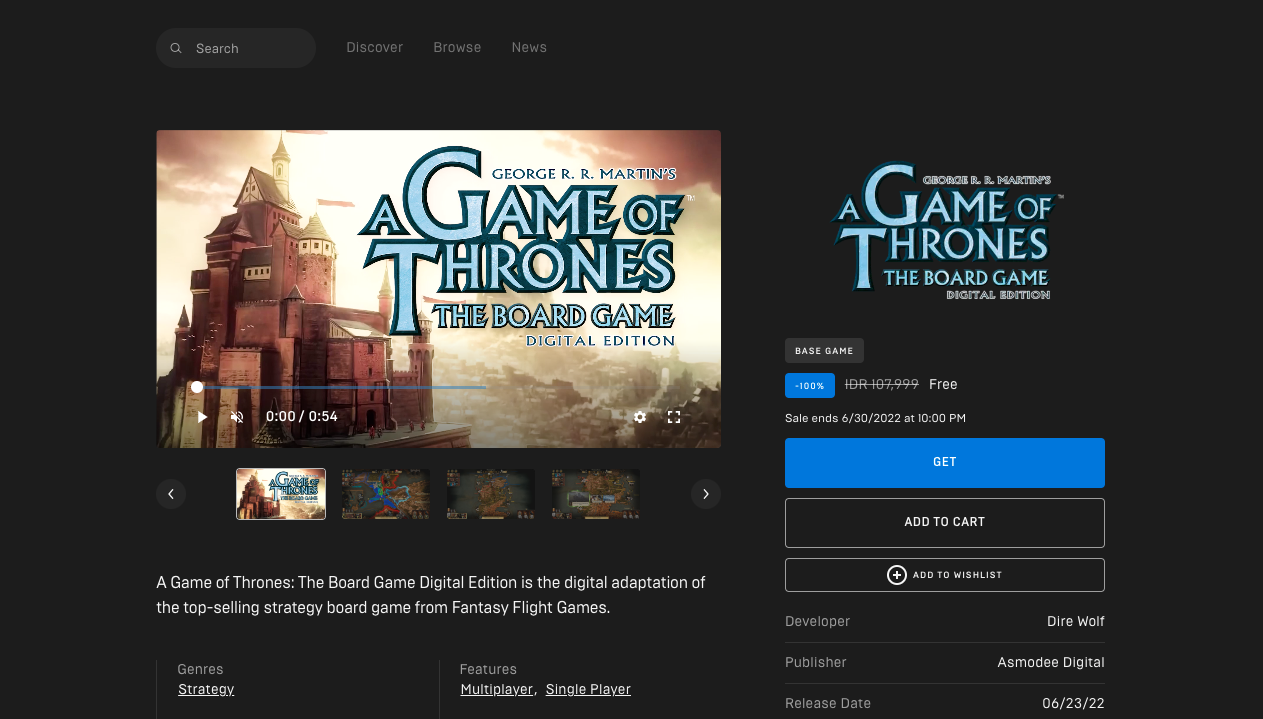Open the Multiplayer feature link
The height and width of the screenshot is (719, 1263).
pyautogui.click(x=496, y=689)
